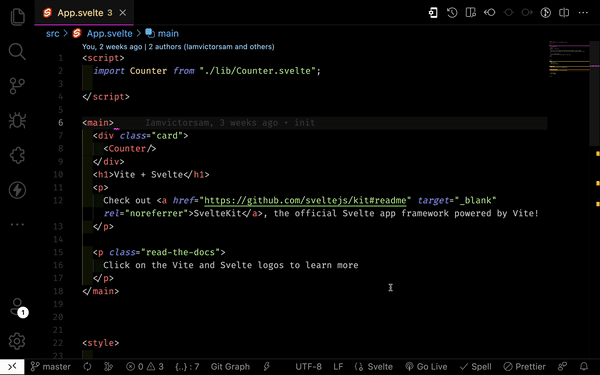Open problems: 0 errors 3 warnings
This screenshot has height=375, width=600.
(x=145, y=367)
